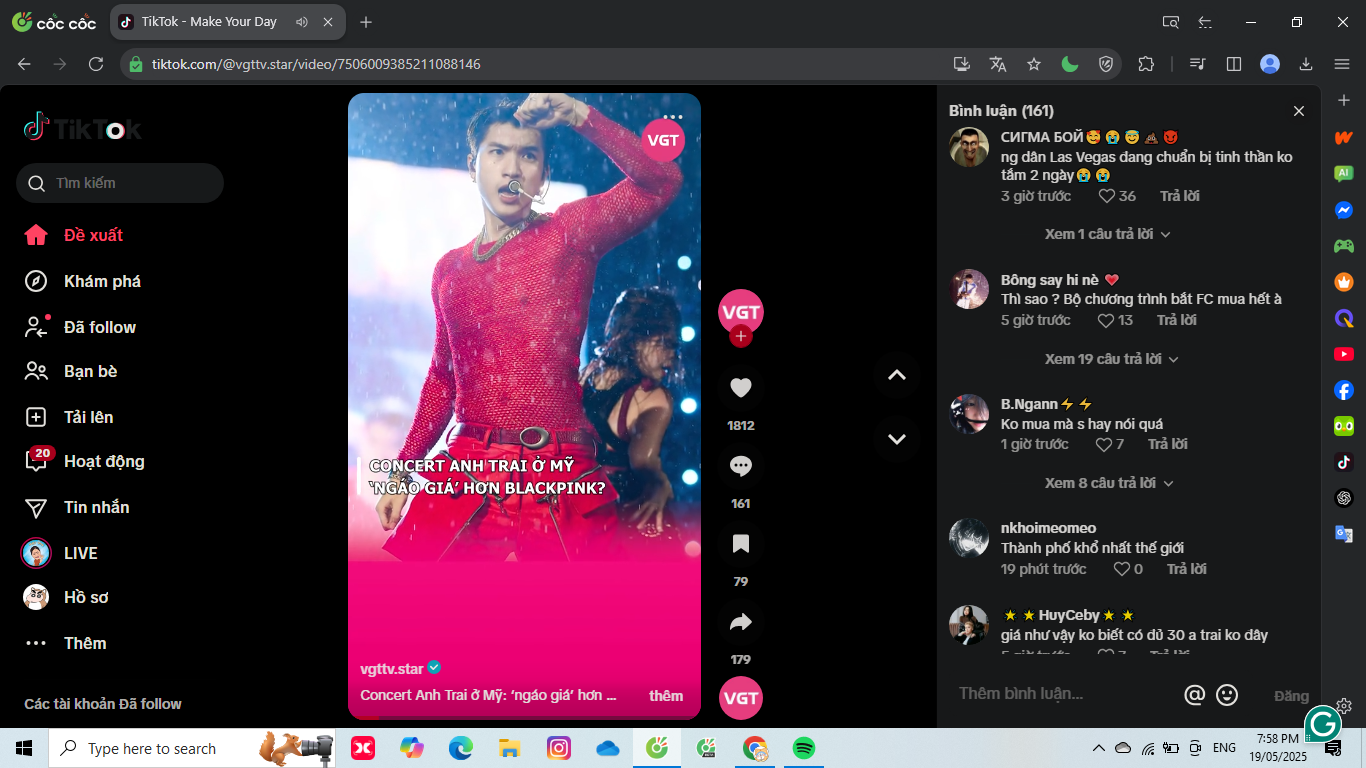Insert a mention with the @ icon
The height and width of the screenshot is (768, 1366).
(1194, 695)
